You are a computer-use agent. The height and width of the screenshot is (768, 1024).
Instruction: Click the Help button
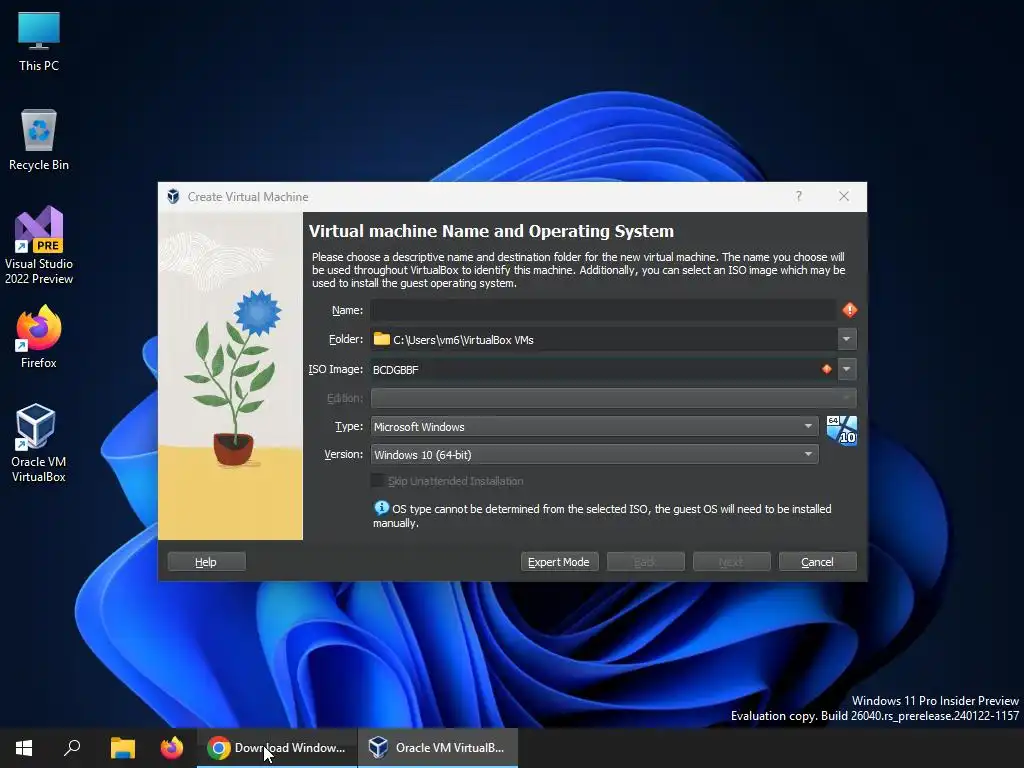pos(206,562)
